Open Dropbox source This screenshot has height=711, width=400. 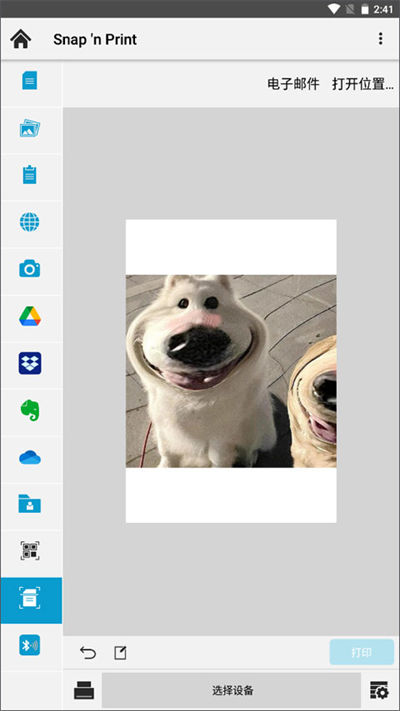point(30,363)
